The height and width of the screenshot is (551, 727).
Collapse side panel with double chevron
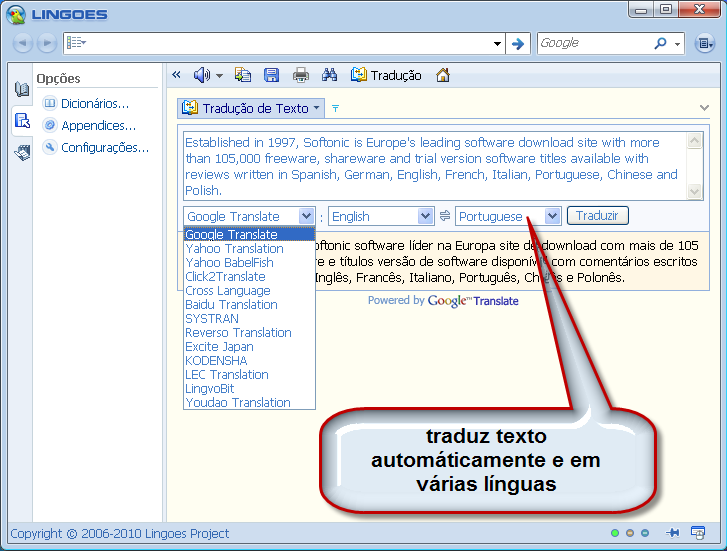[176, 75]
